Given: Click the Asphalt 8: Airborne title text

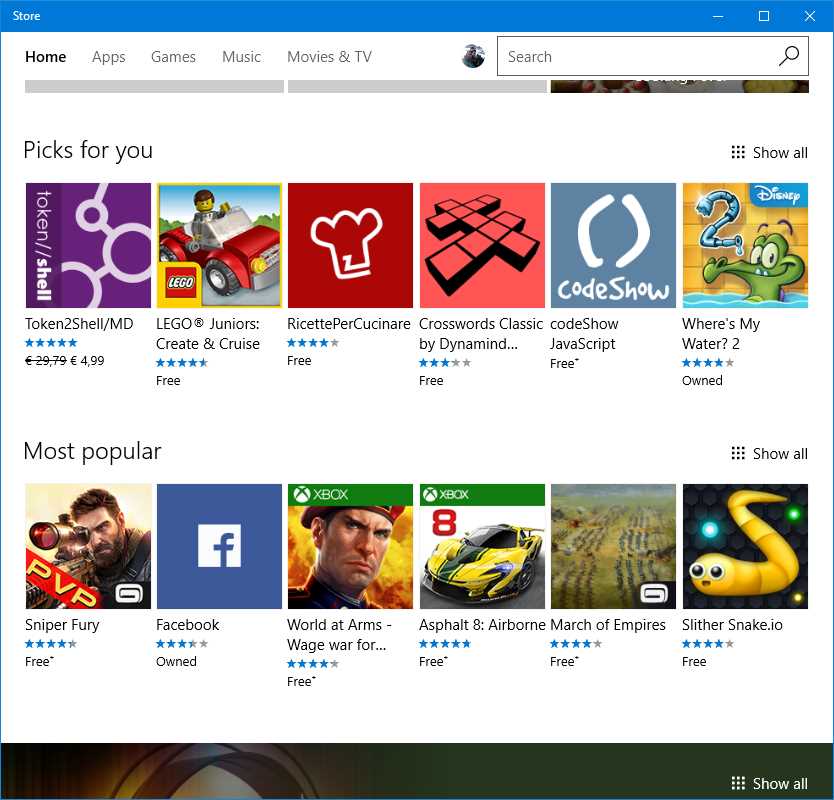Looking at the screenshot, I should pos(482,624).
